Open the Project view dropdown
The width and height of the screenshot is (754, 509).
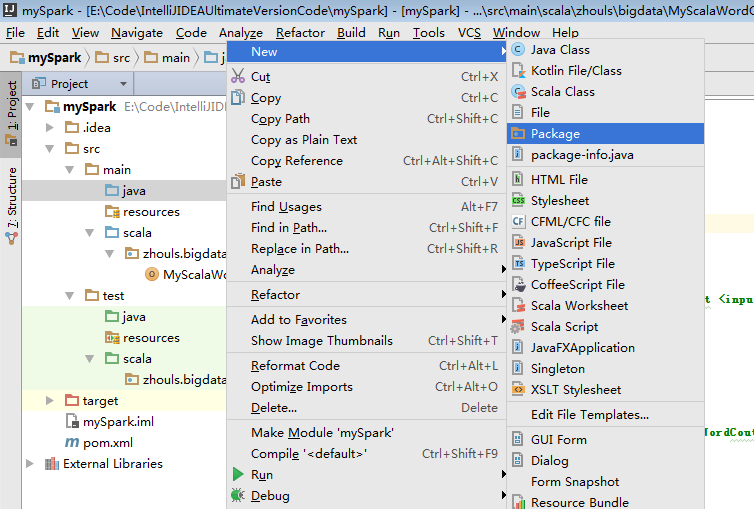point(124,84)
